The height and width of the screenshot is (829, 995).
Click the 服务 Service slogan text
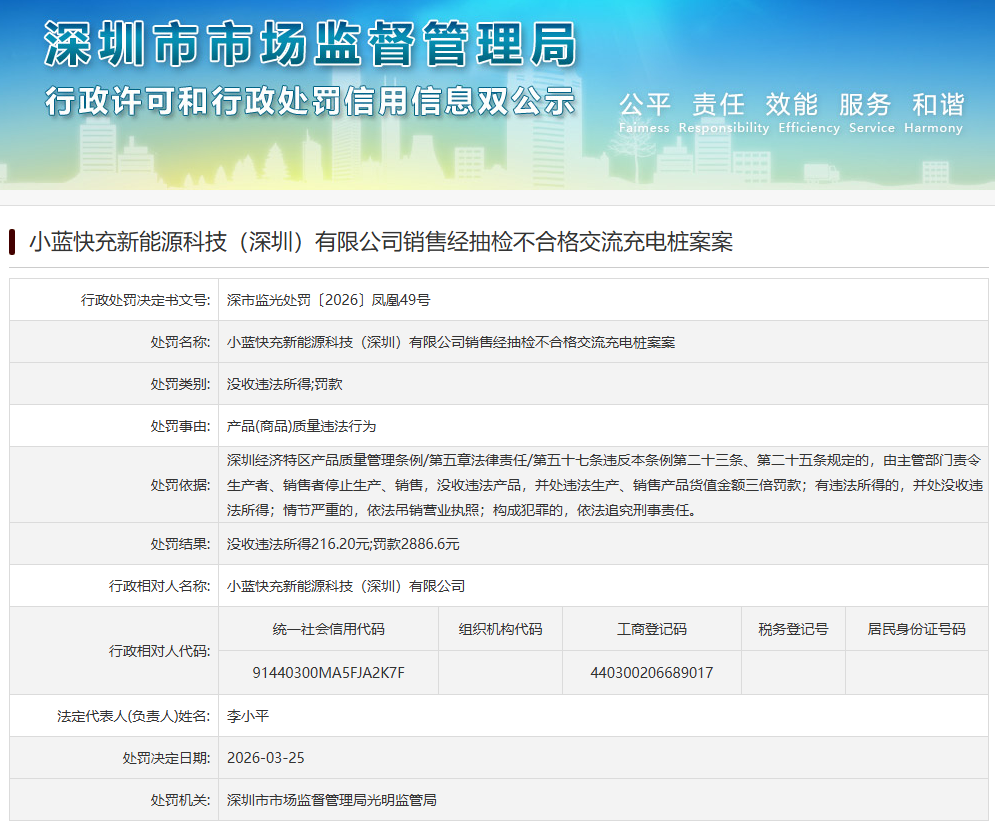coord(864,105)
